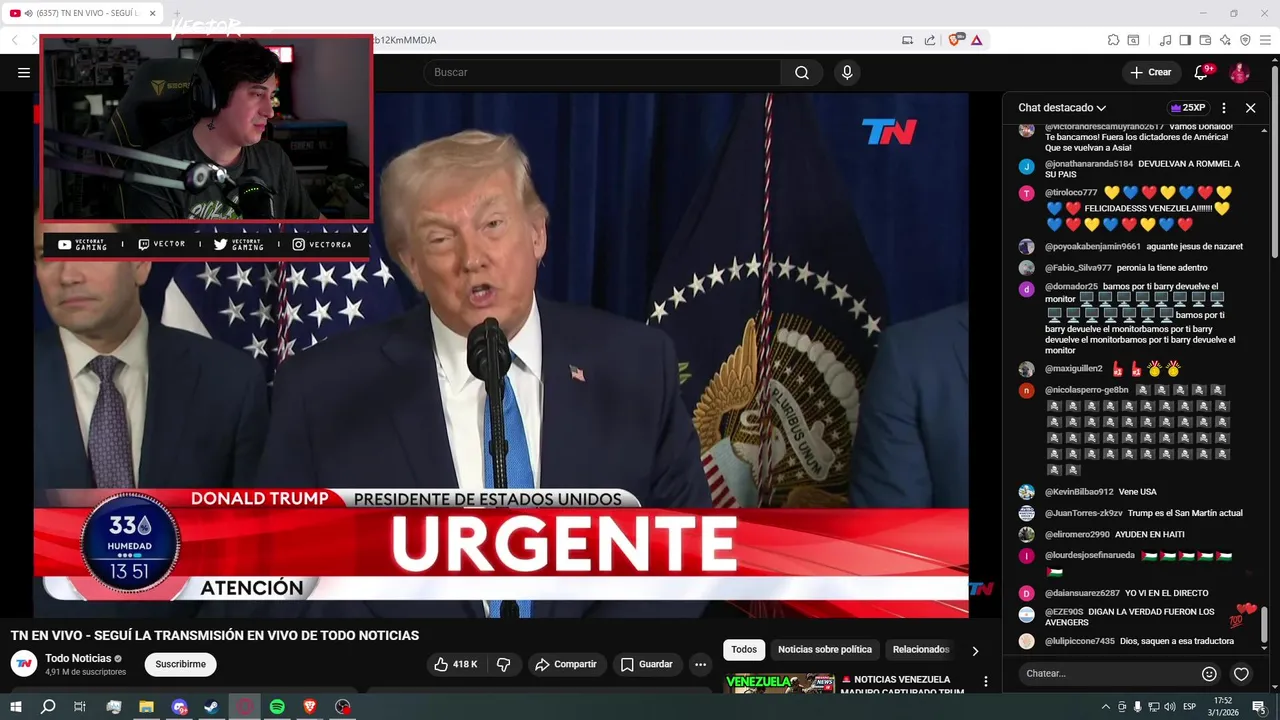Start voice search with the microphone icon
This screenshot has width=1280, height=720.
[847, 72]
